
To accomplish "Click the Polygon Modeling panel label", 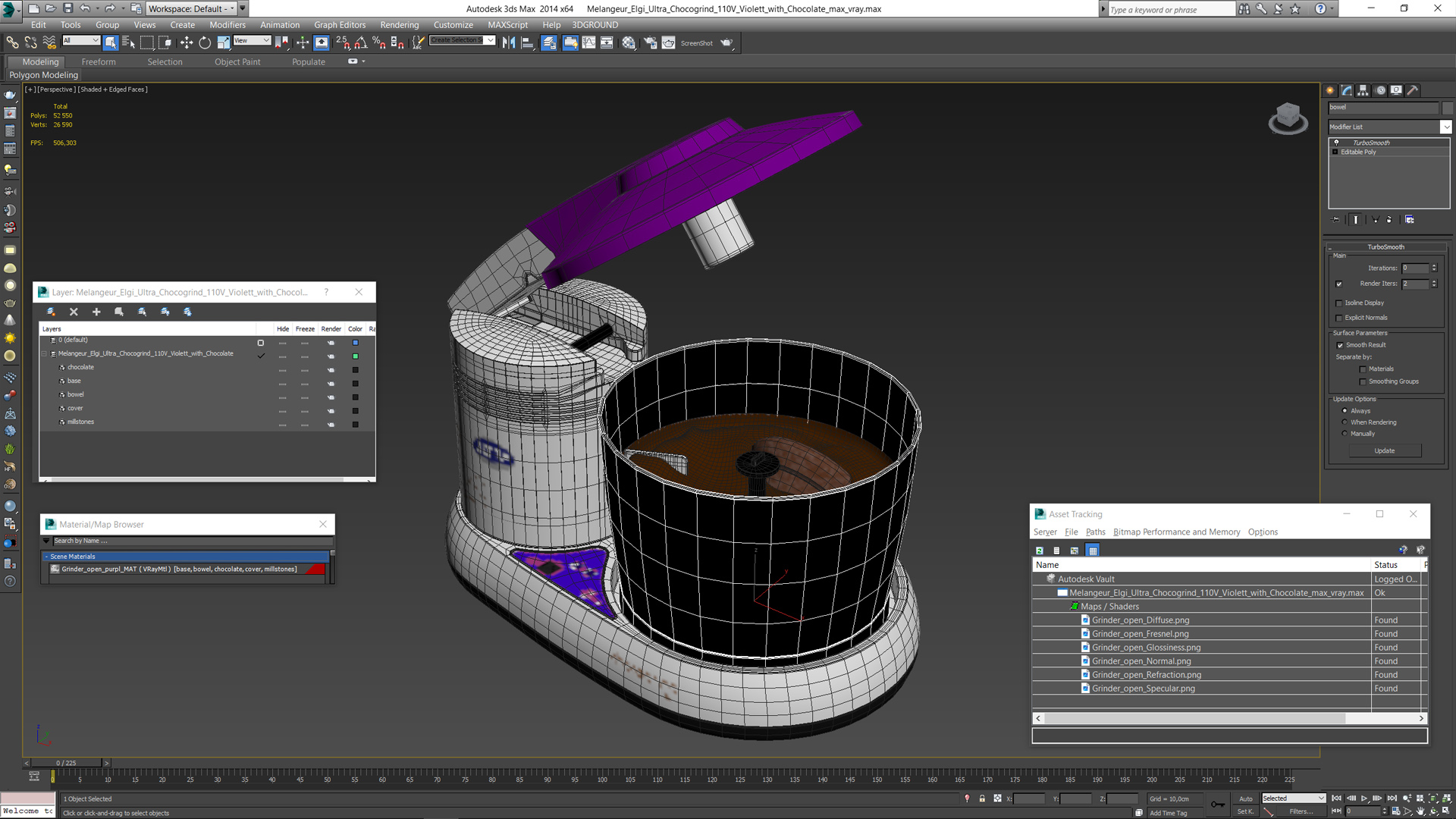I will click(x=44, y=75).
